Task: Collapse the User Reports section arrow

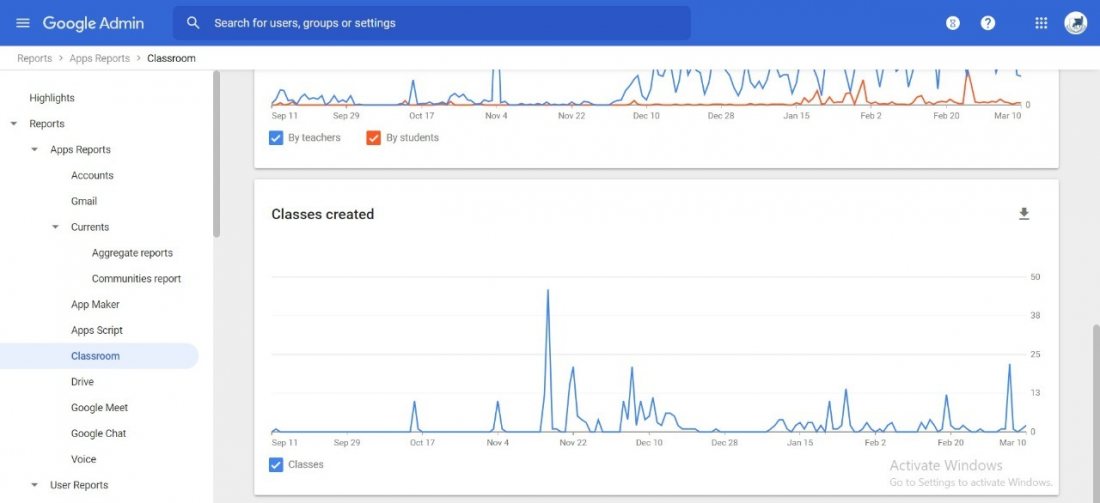Action: [35, 485]
